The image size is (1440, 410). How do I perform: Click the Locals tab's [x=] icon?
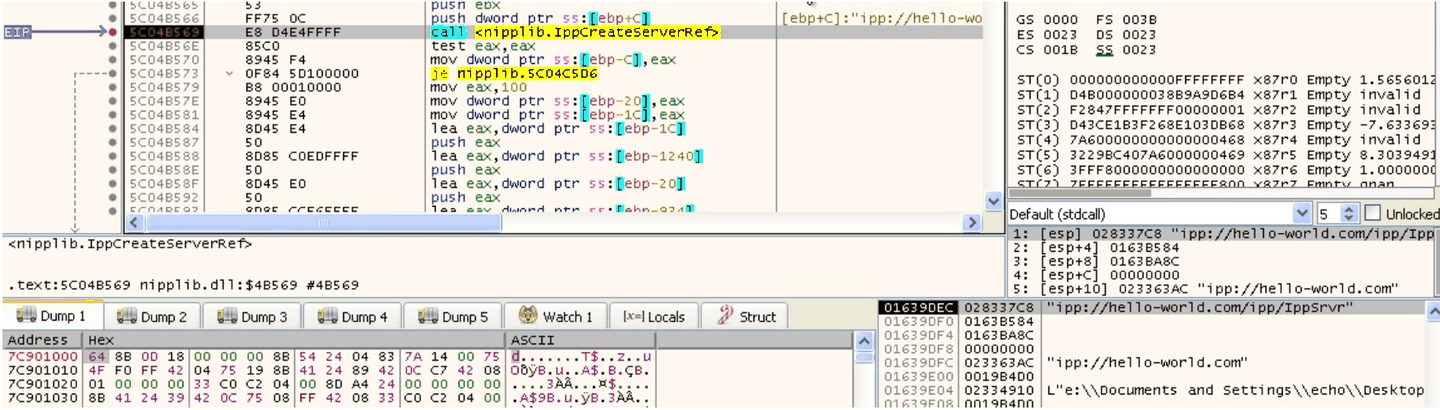pos(633,316)
